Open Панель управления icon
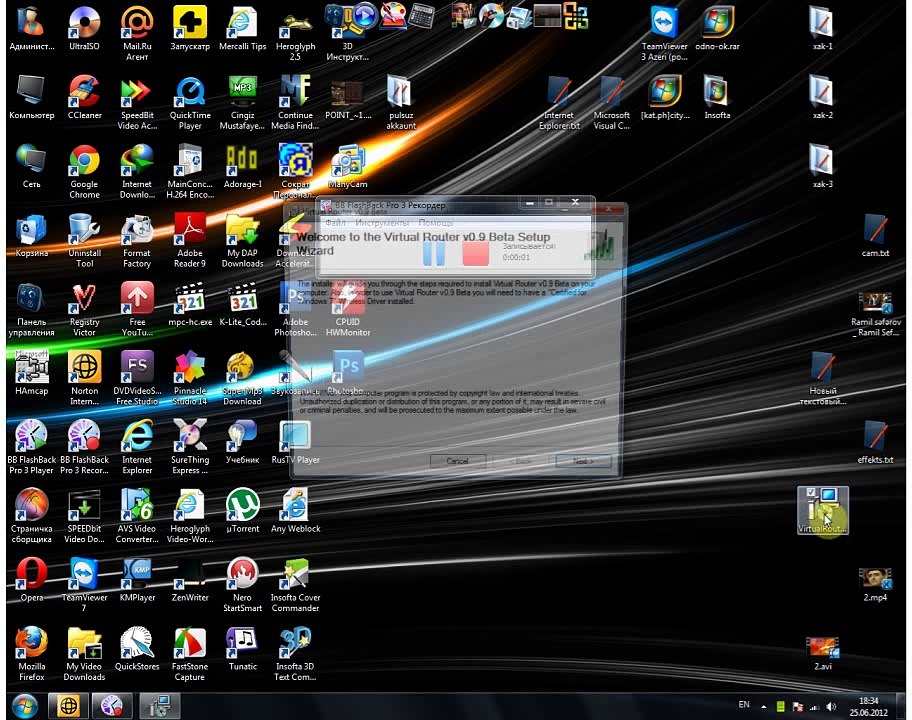The width and height of the screenshot is (912, 720). pyautogui.click(x=31, y=309)
